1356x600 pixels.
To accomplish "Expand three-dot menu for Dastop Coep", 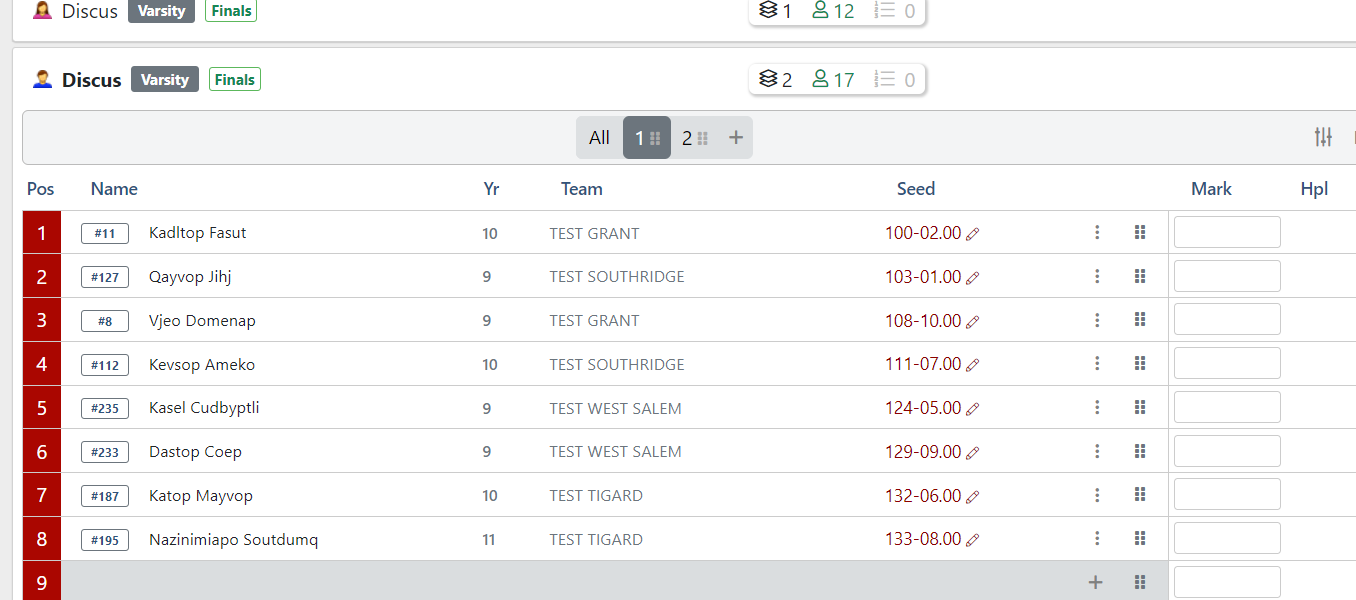I will click(1097, 452).
